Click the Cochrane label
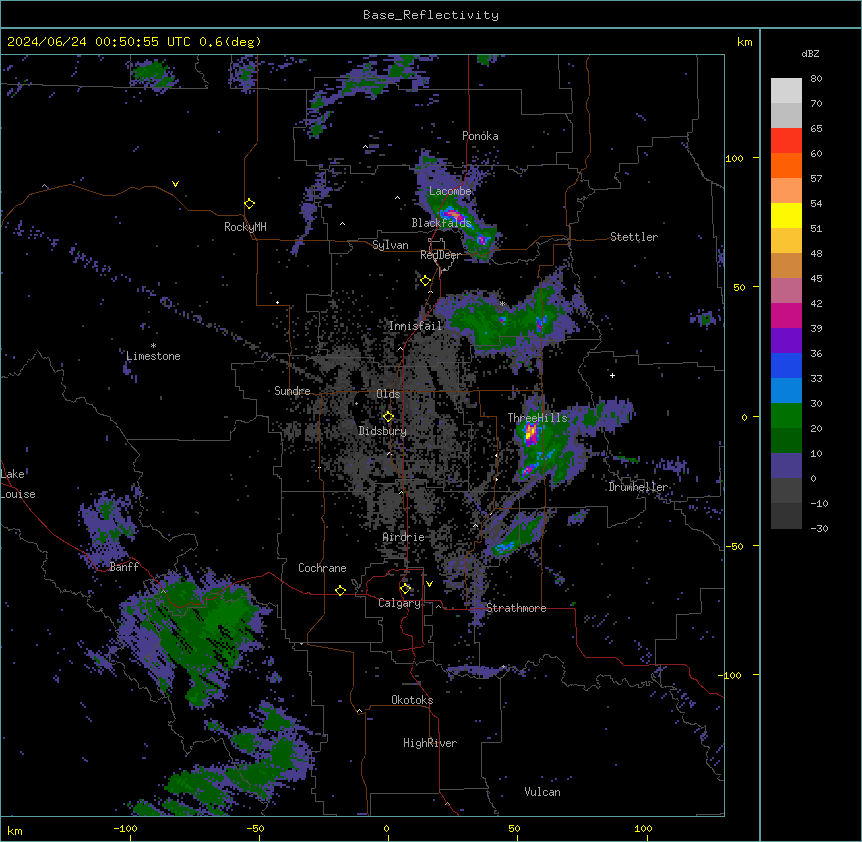The width and height of the screenshot is (862, 842). (x=322, y=568)
